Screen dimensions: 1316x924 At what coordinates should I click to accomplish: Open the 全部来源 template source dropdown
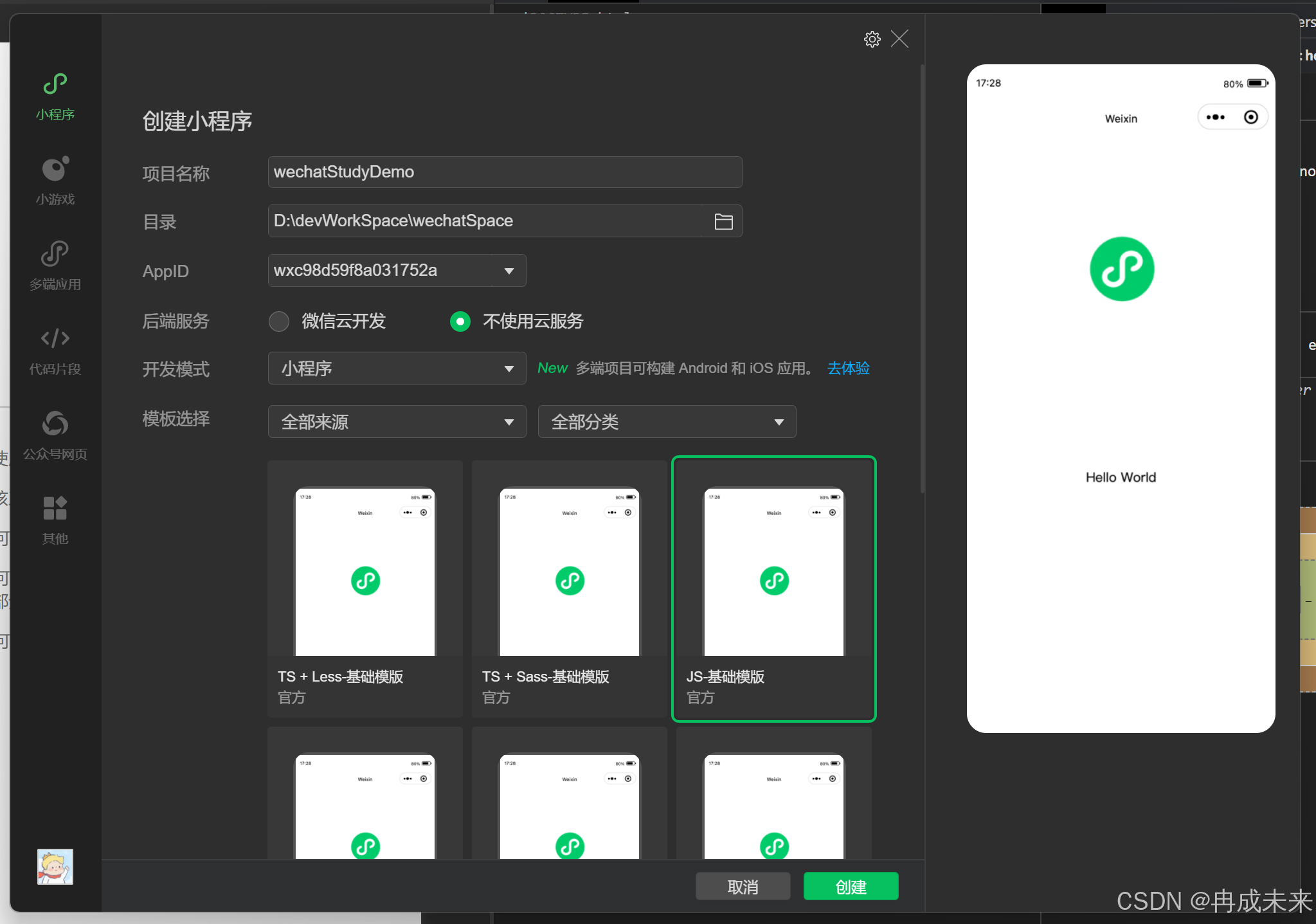click(397, 422)
